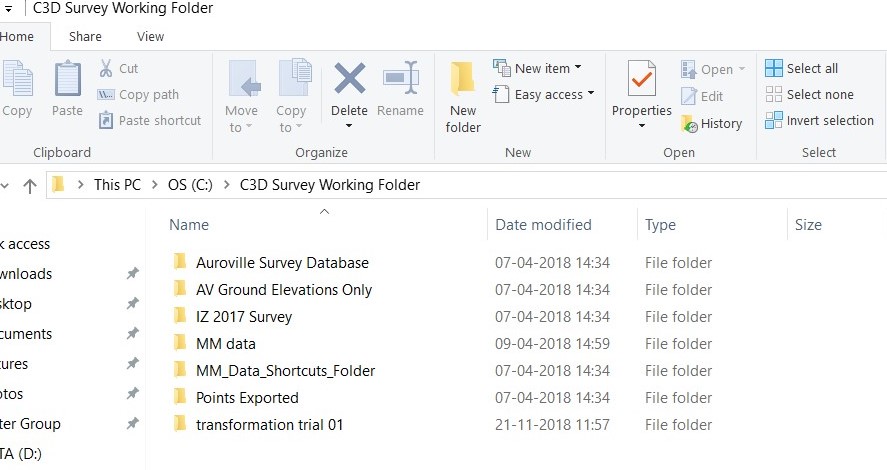Sort by Date modified column header
Screen dimensions: 887x470
click(x=543, y=225)
